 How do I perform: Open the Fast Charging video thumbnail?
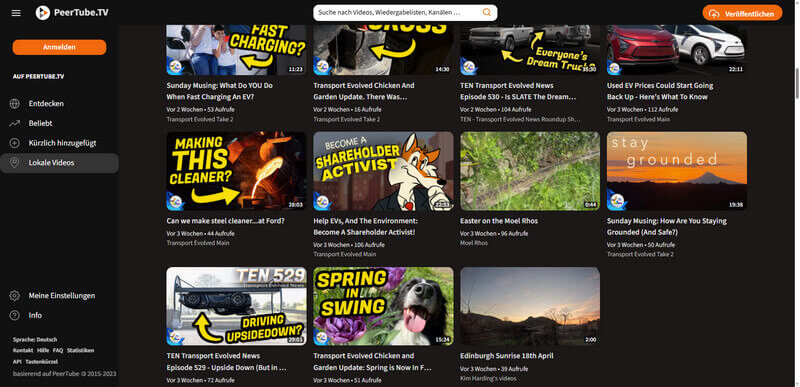coord(236,50)
